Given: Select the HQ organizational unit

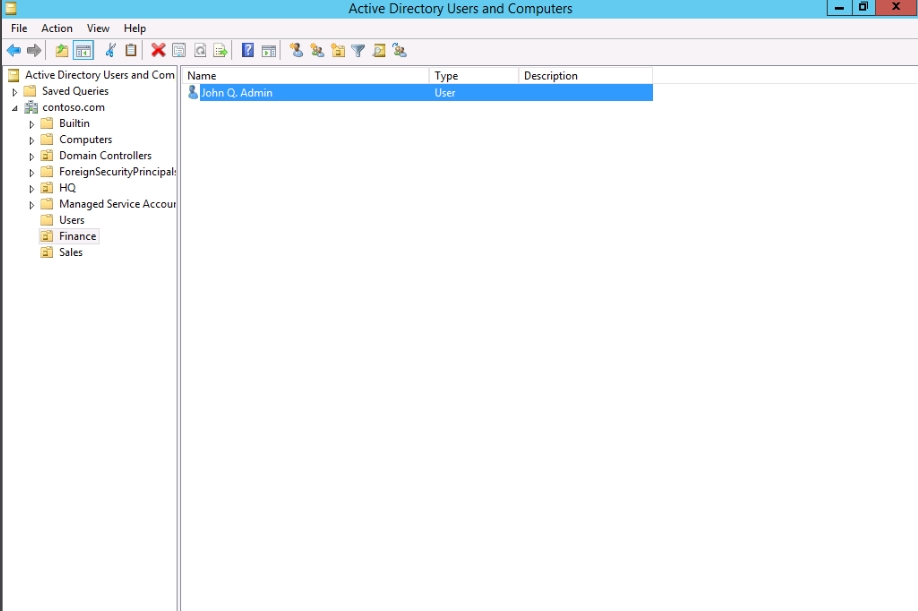Looking at the screenshot, I should [x=67, y=188].
